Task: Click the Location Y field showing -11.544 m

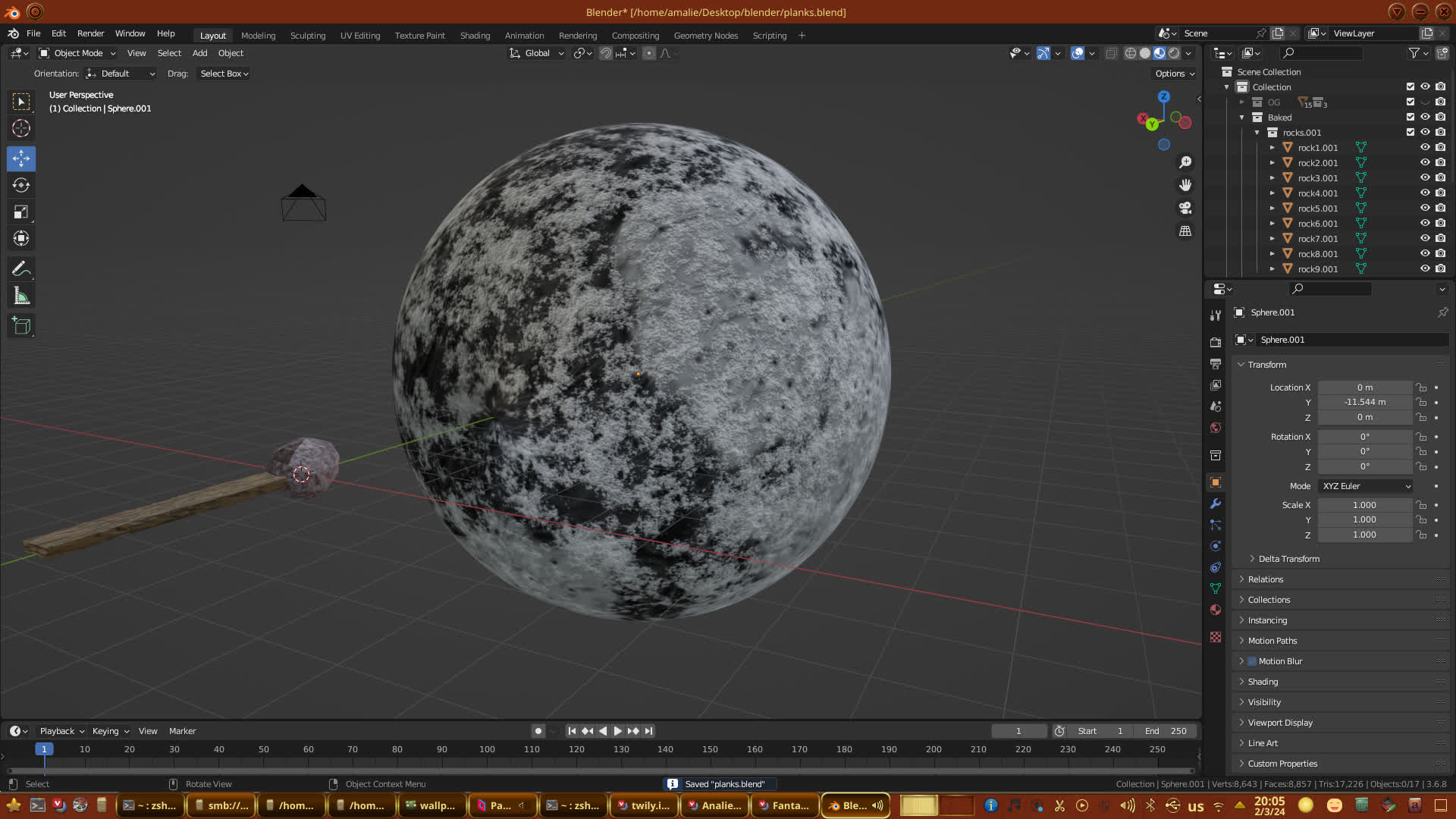Action: (x=1364, y=402)
